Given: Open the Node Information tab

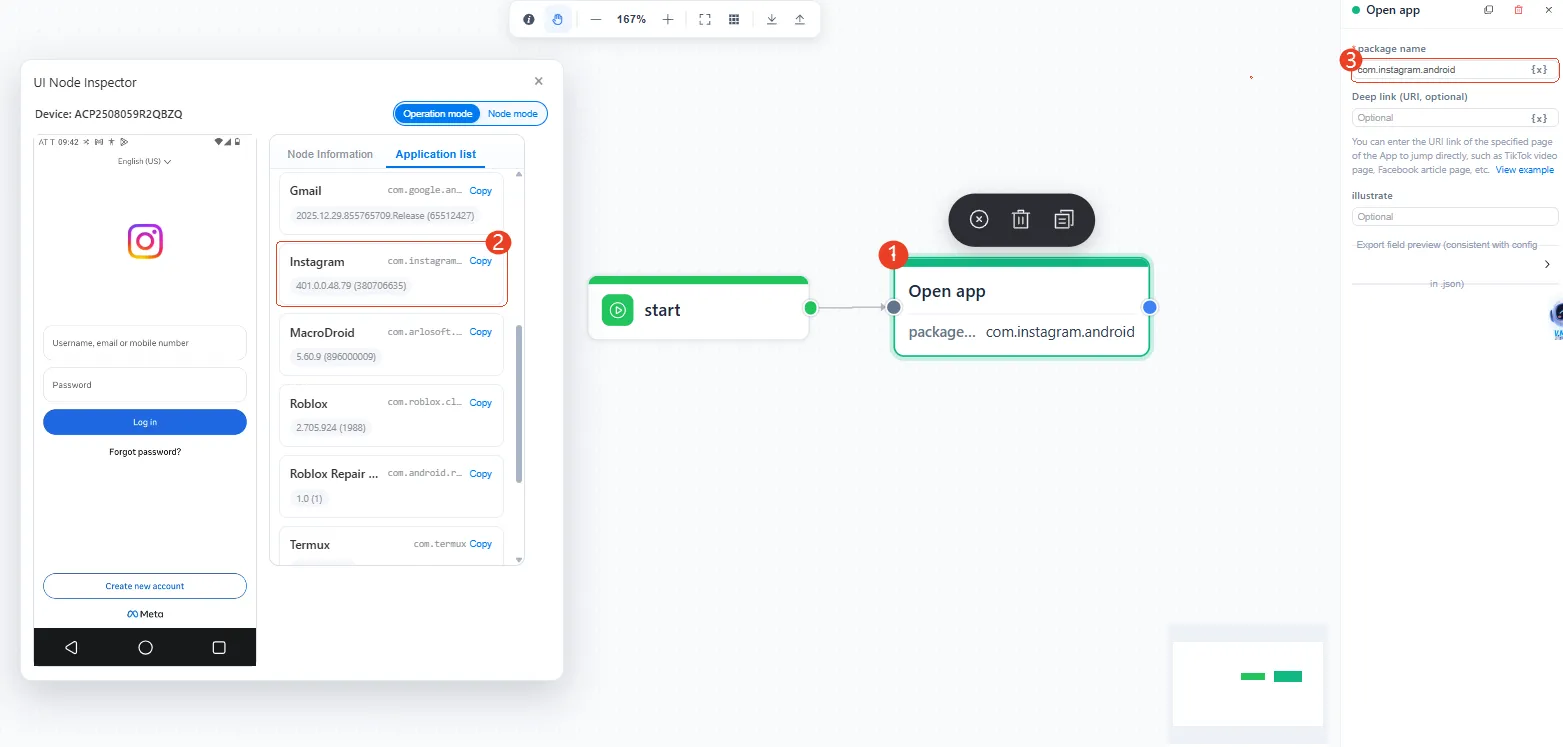Looking at the screenshot, I should pos(330,154).
